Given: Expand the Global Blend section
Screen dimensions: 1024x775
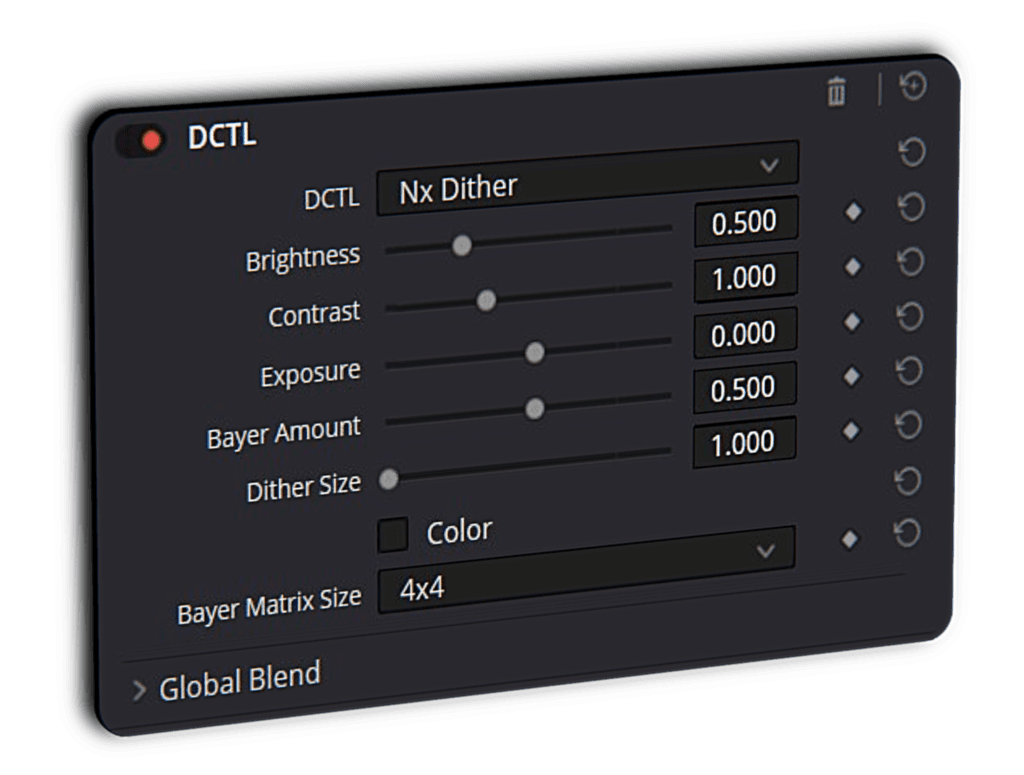Looking at the screenshot, I should coord(138,690).
